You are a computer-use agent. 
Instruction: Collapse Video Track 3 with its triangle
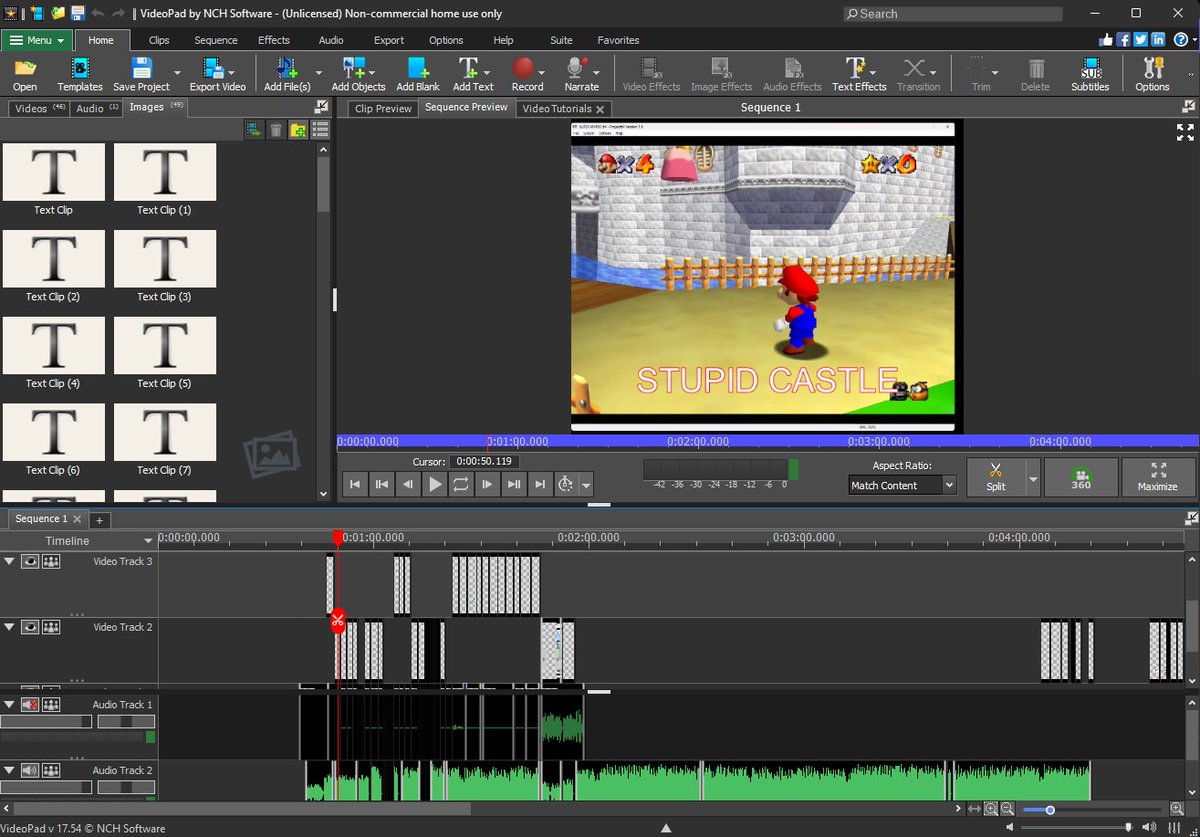point(10,562)
